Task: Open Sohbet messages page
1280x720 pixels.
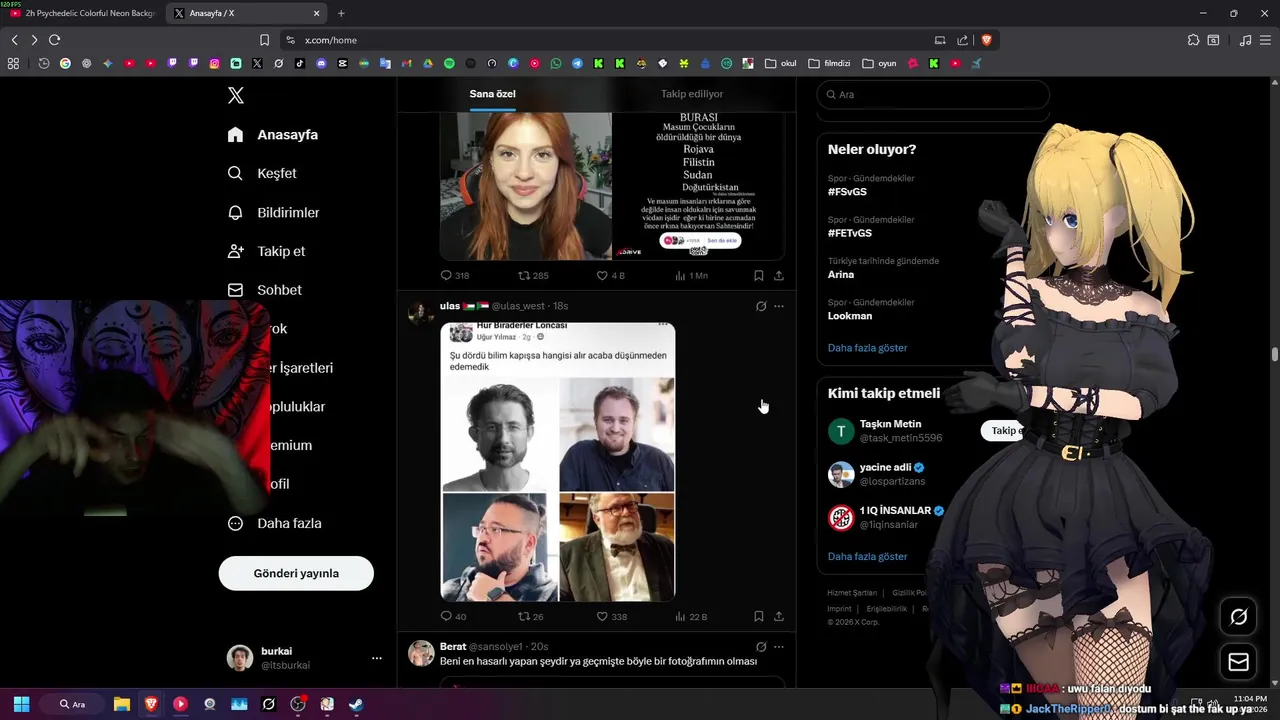Action: (264, 290)
